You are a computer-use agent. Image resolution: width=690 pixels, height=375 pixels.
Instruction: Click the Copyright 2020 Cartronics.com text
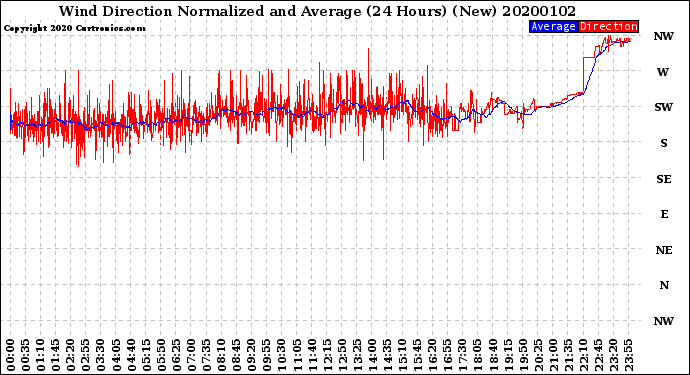pos(74,28)
